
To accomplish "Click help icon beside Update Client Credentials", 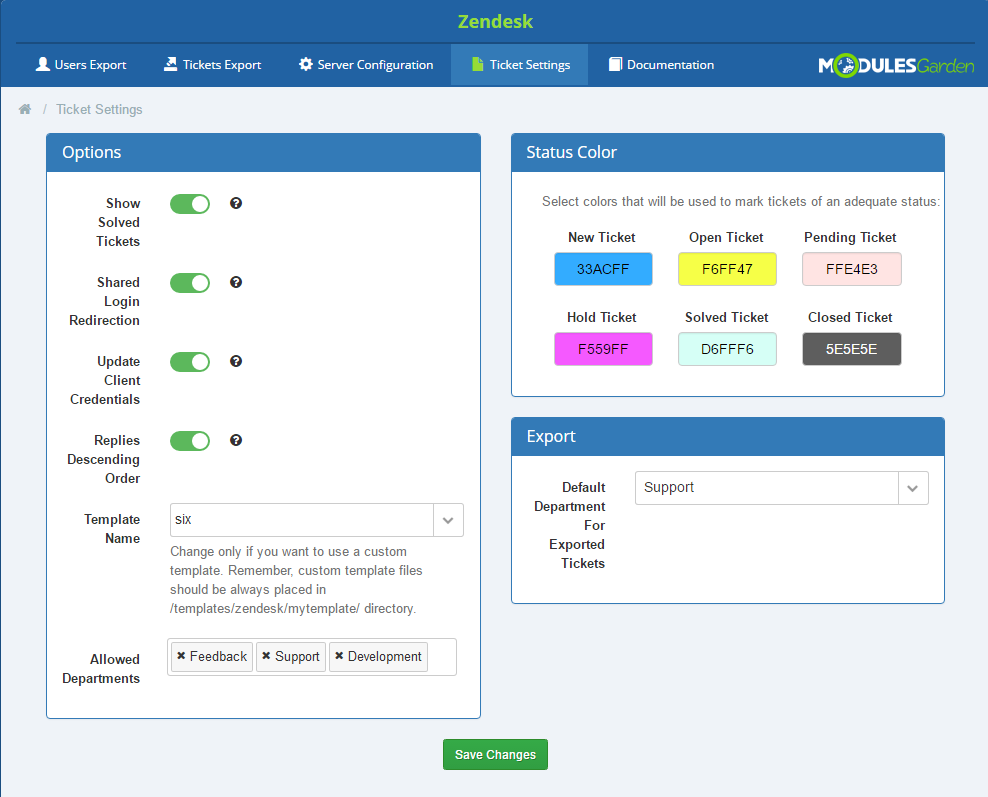I will point(236,361).
